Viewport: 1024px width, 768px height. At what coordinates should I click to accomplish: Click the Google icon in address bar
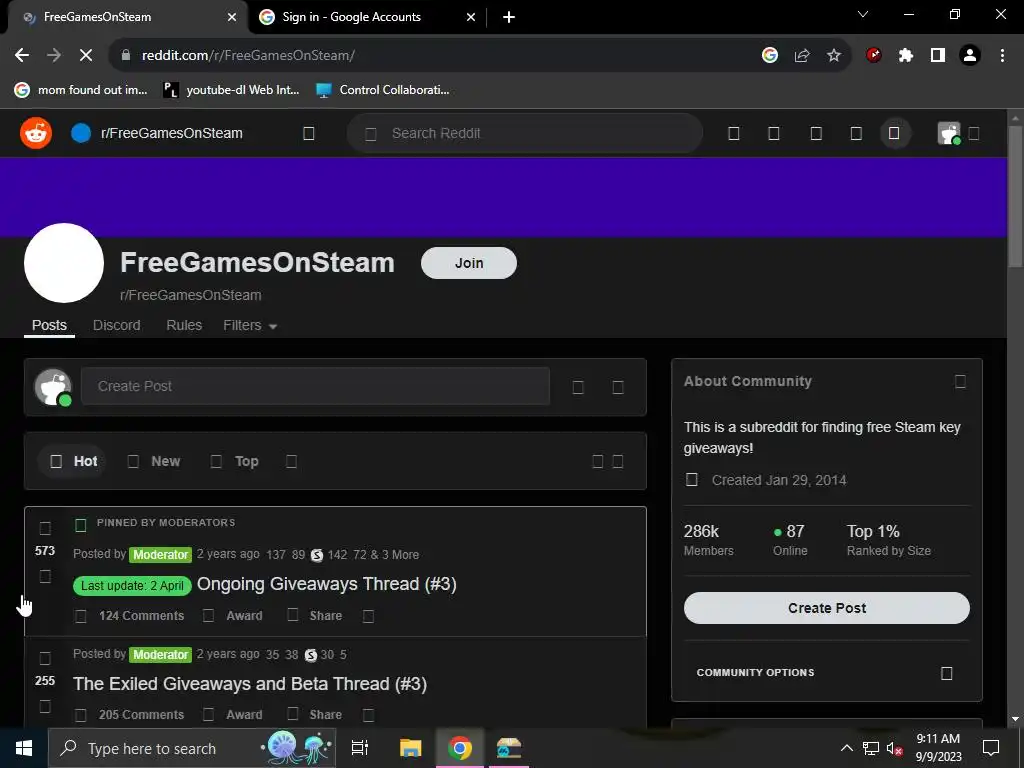coord(770,56)
